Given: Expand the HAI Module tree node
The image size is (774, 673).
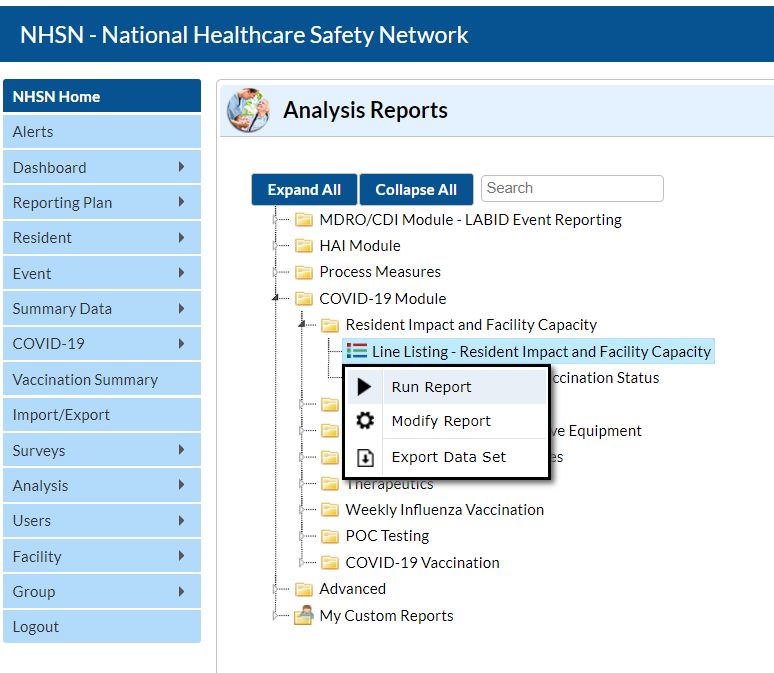Looking at the screenshot, I should [275, 245].
